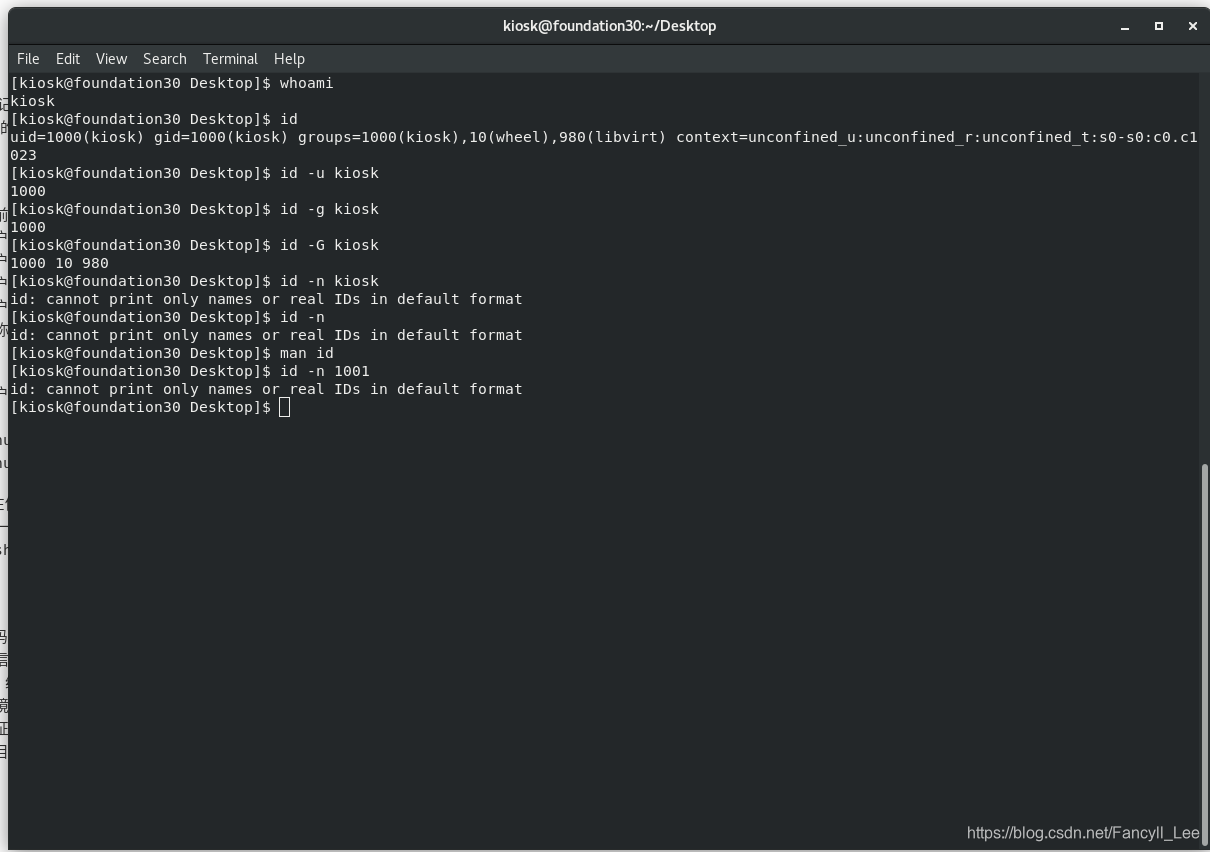Open the Edit menu
The image size is (1210, 852).
(68, 59)
